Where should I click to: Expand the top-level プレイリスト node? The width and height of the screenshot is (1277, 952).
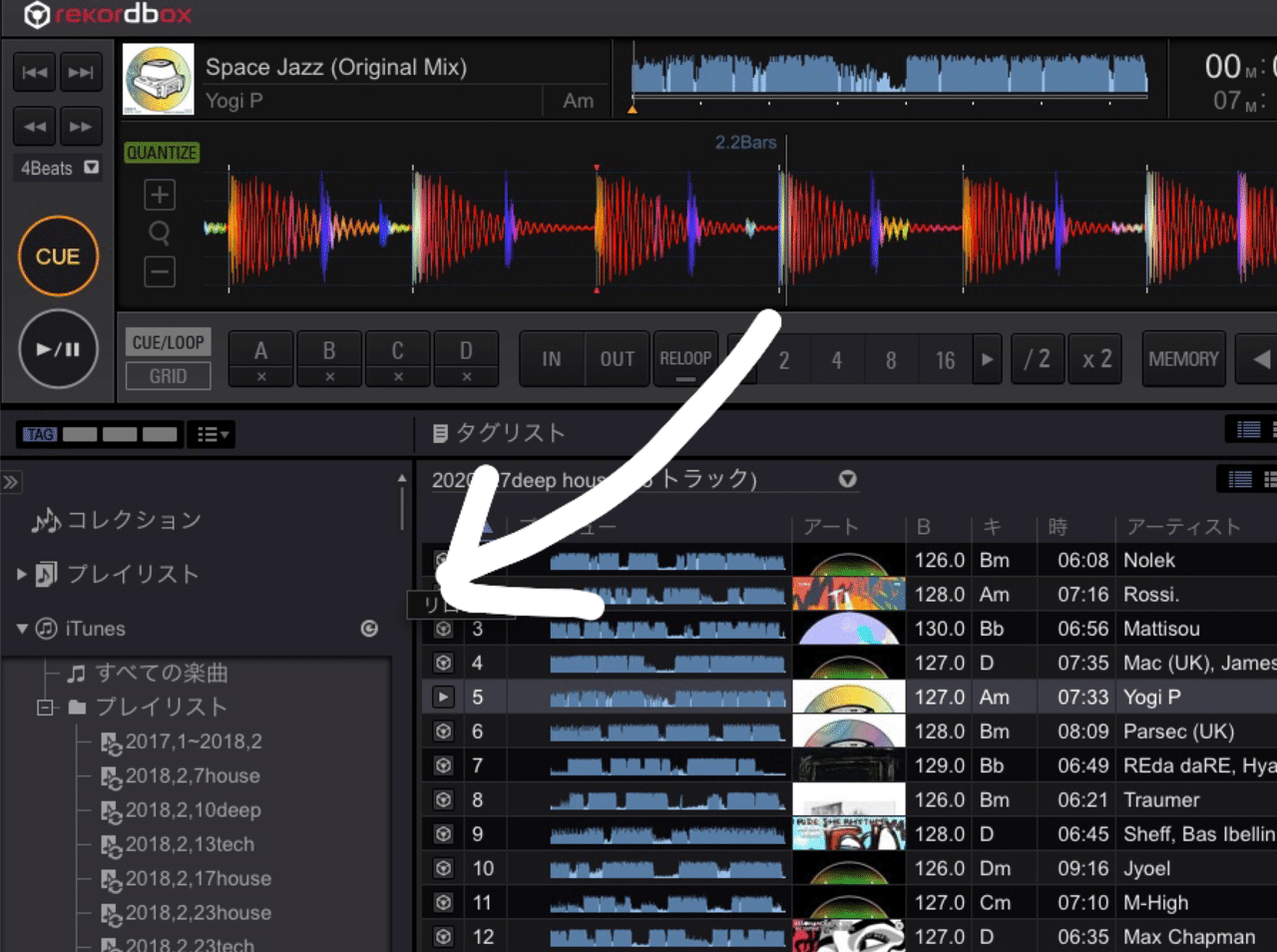pyautogui.click(x=21, y=575)
